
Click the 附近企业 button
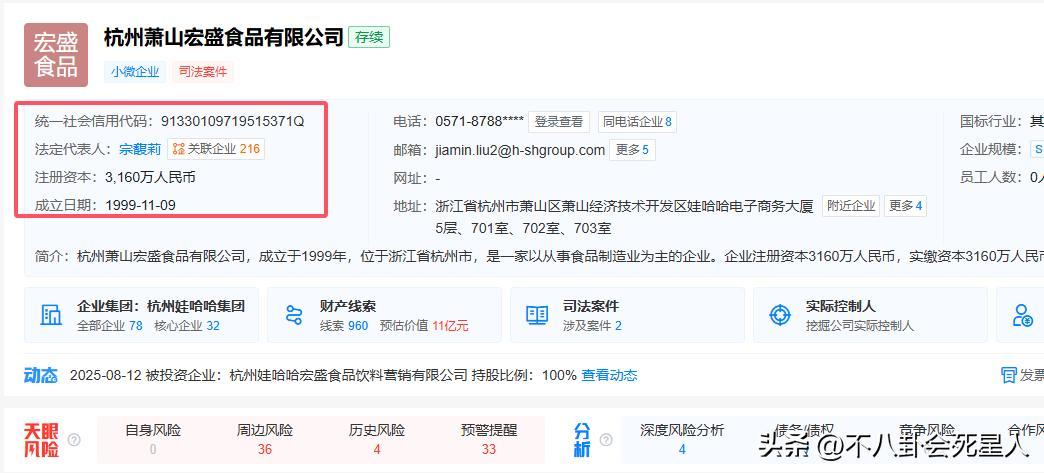pyautogui.click(x=850, y=206)
